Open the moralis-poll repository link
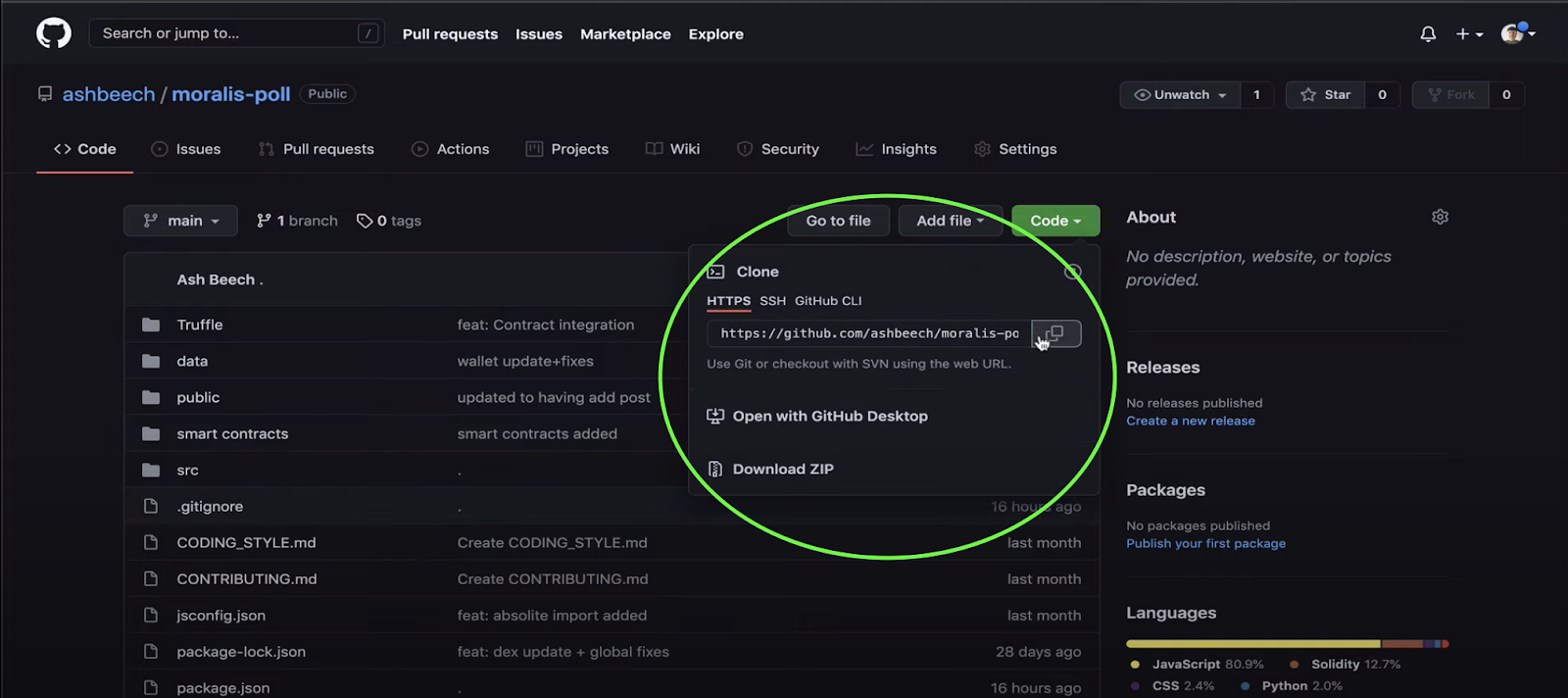The image size is (1568, 698). (x=231, y=94)
